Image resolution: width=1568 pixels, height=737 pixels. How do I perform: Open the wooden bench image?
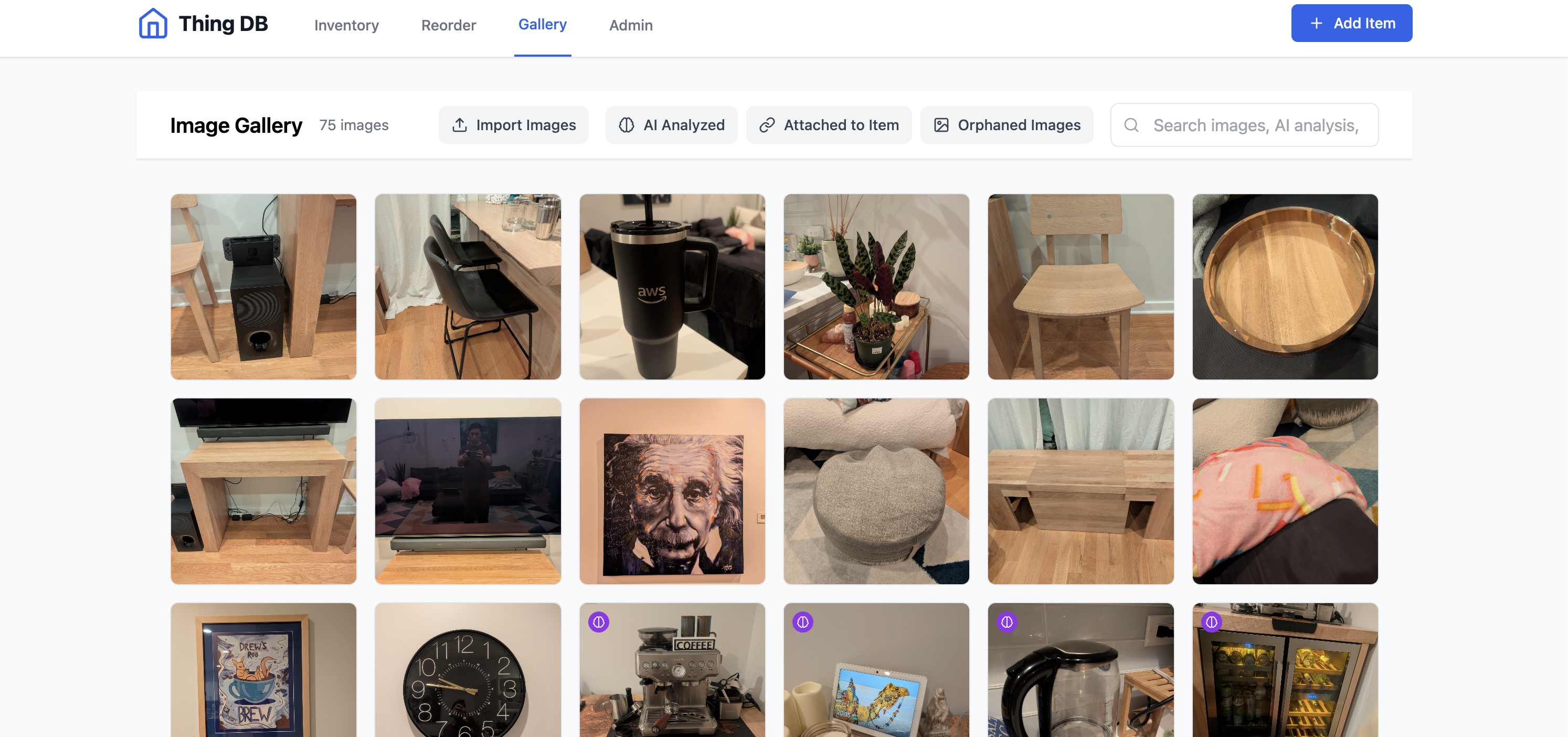tap(1080, 491)
